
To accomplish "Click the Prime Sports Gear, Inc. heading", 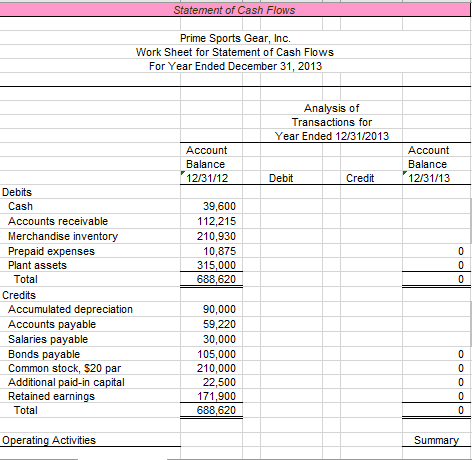I will pos(235,38).
